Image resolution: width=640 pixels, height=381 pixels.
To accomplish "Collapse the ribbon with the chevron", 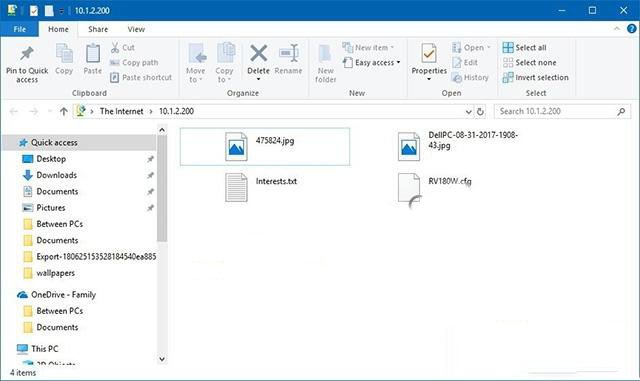I will coord(617,29).
